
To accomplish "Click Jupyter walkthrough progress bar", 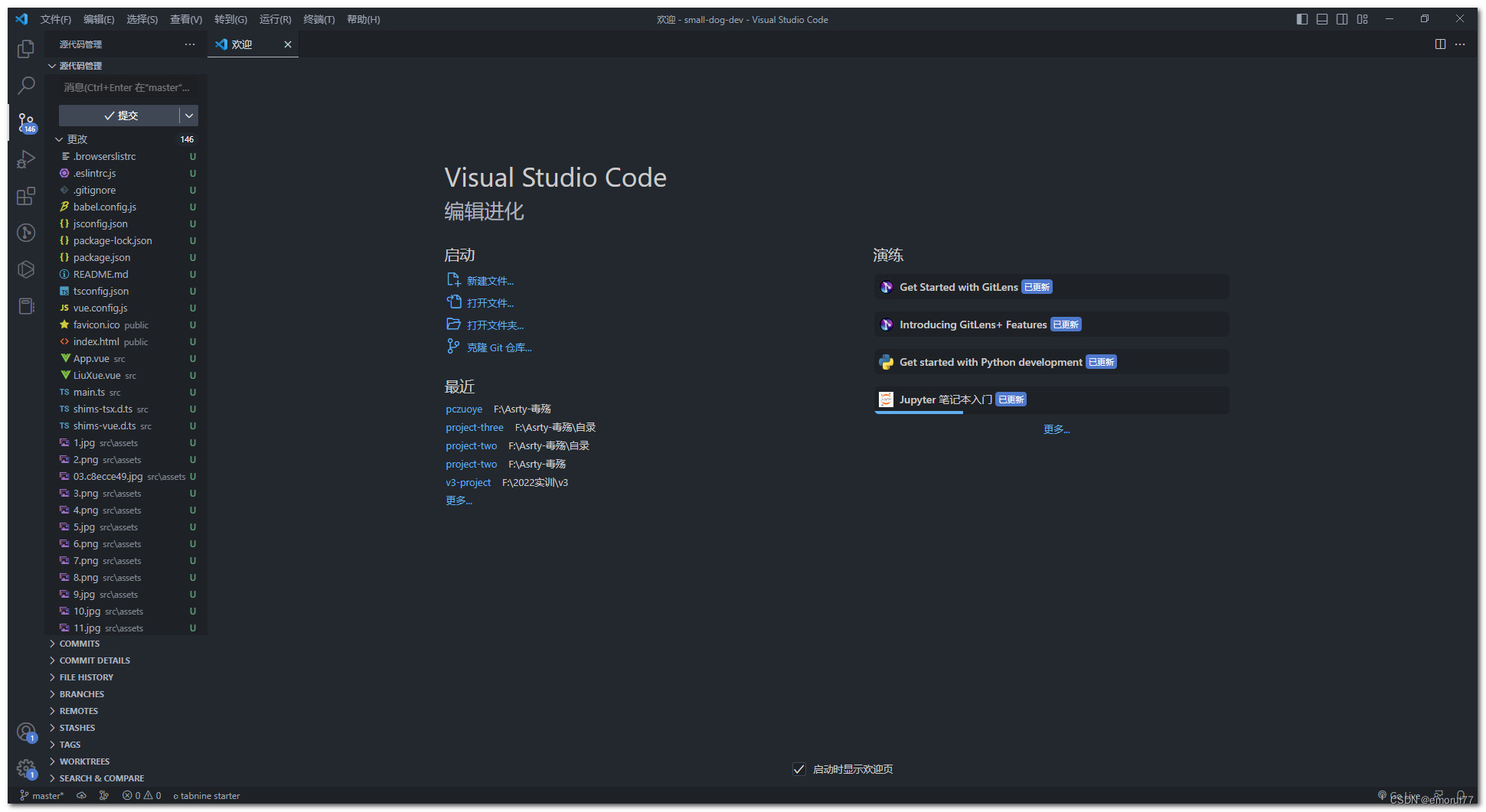I will pyautogui.click(x=1051, y=413).
